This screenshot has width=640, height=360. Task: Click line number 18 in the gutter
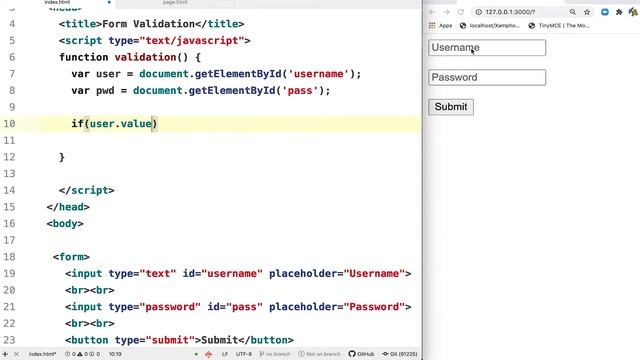pyautogui.click(x=9, y=257)
